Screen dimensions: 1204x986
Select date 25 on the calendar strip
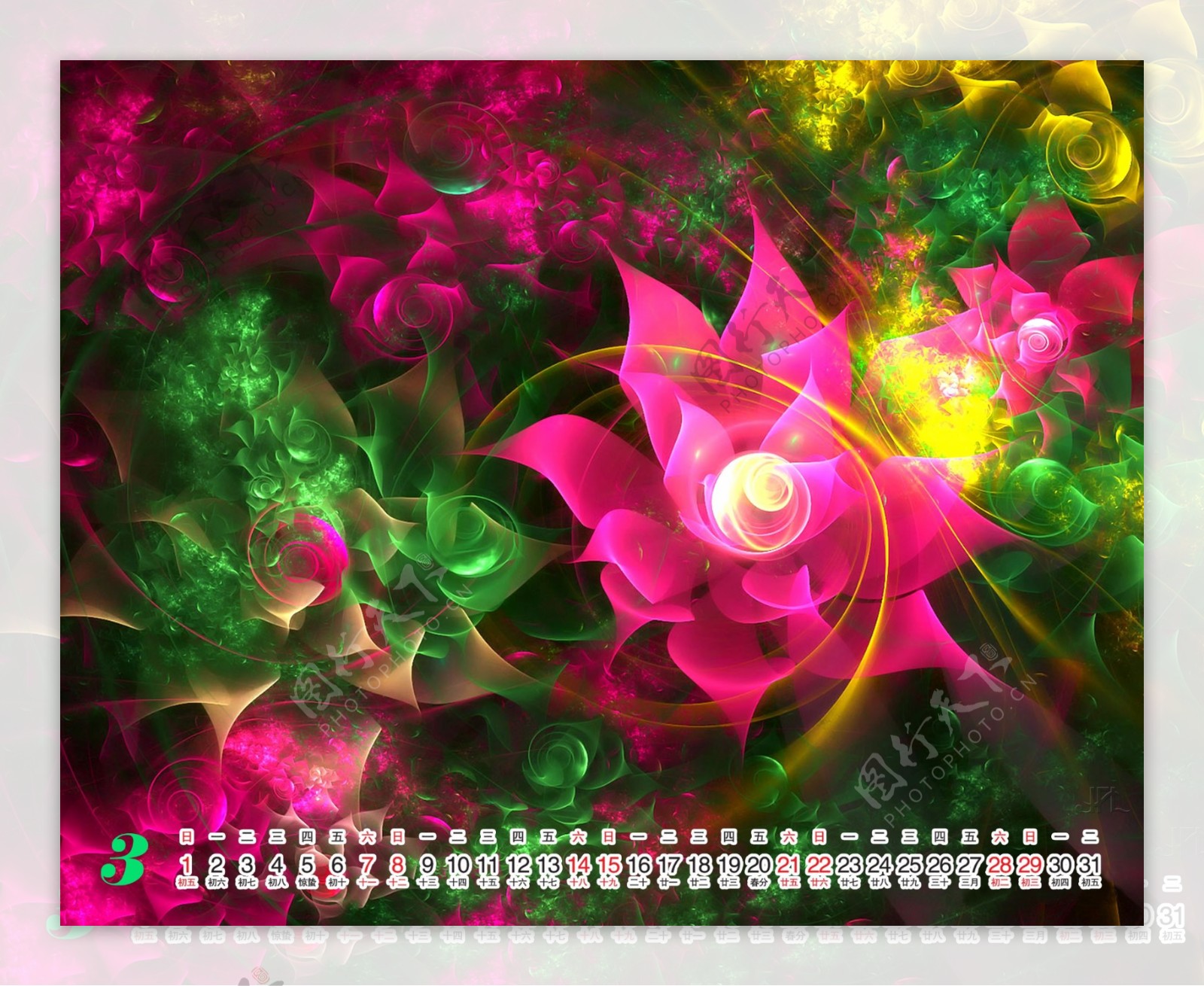pyautogui.click(x=909, y=864)
